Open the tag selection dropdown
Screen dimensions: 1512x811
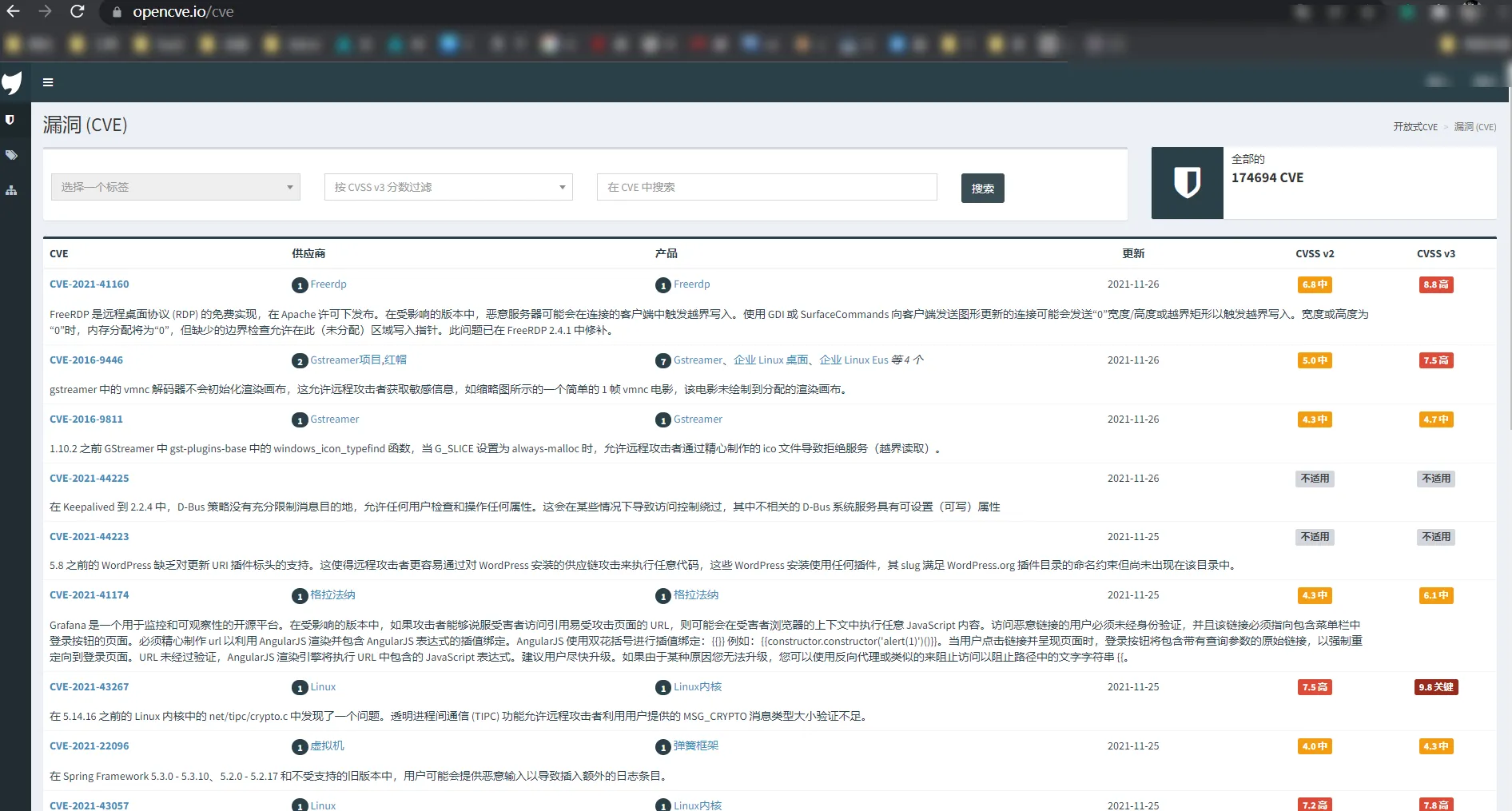176,187
